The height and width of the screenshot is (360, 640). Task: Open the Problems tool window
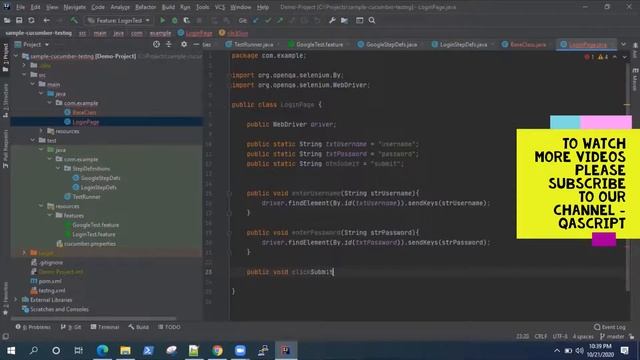click(x=33, y=327)
